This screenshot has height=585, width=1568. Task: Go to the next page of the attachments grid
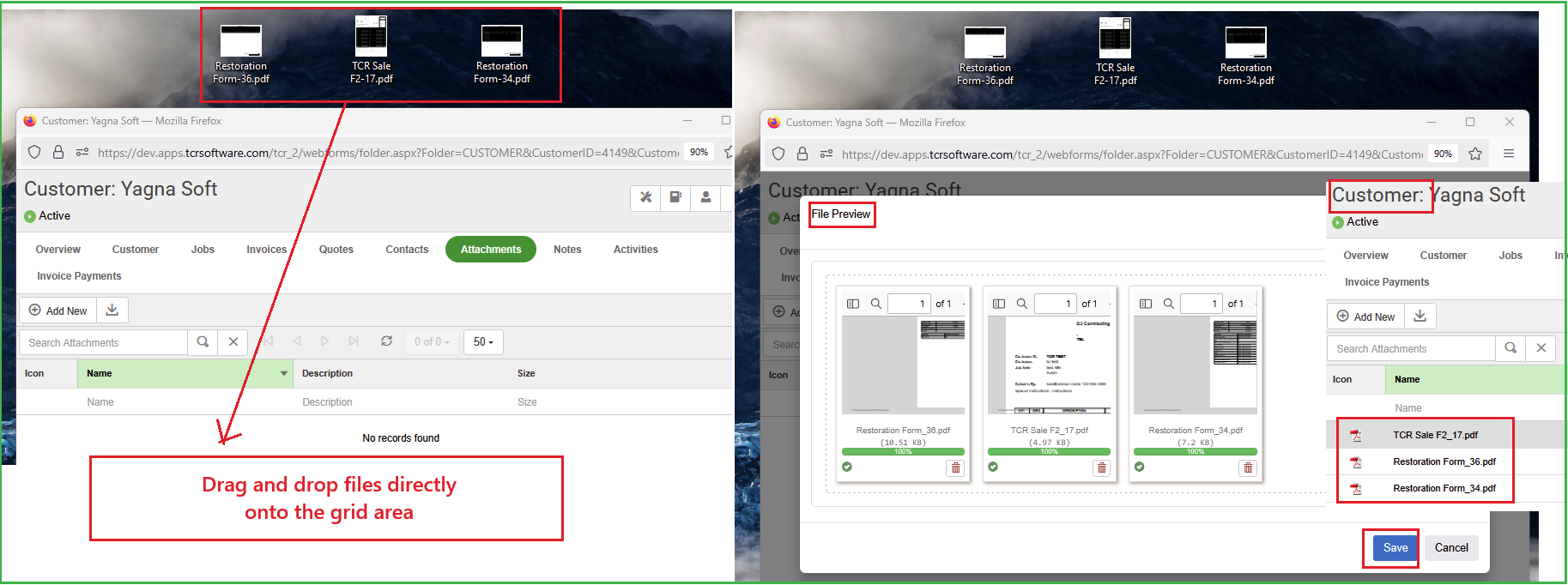click(324, 341)
